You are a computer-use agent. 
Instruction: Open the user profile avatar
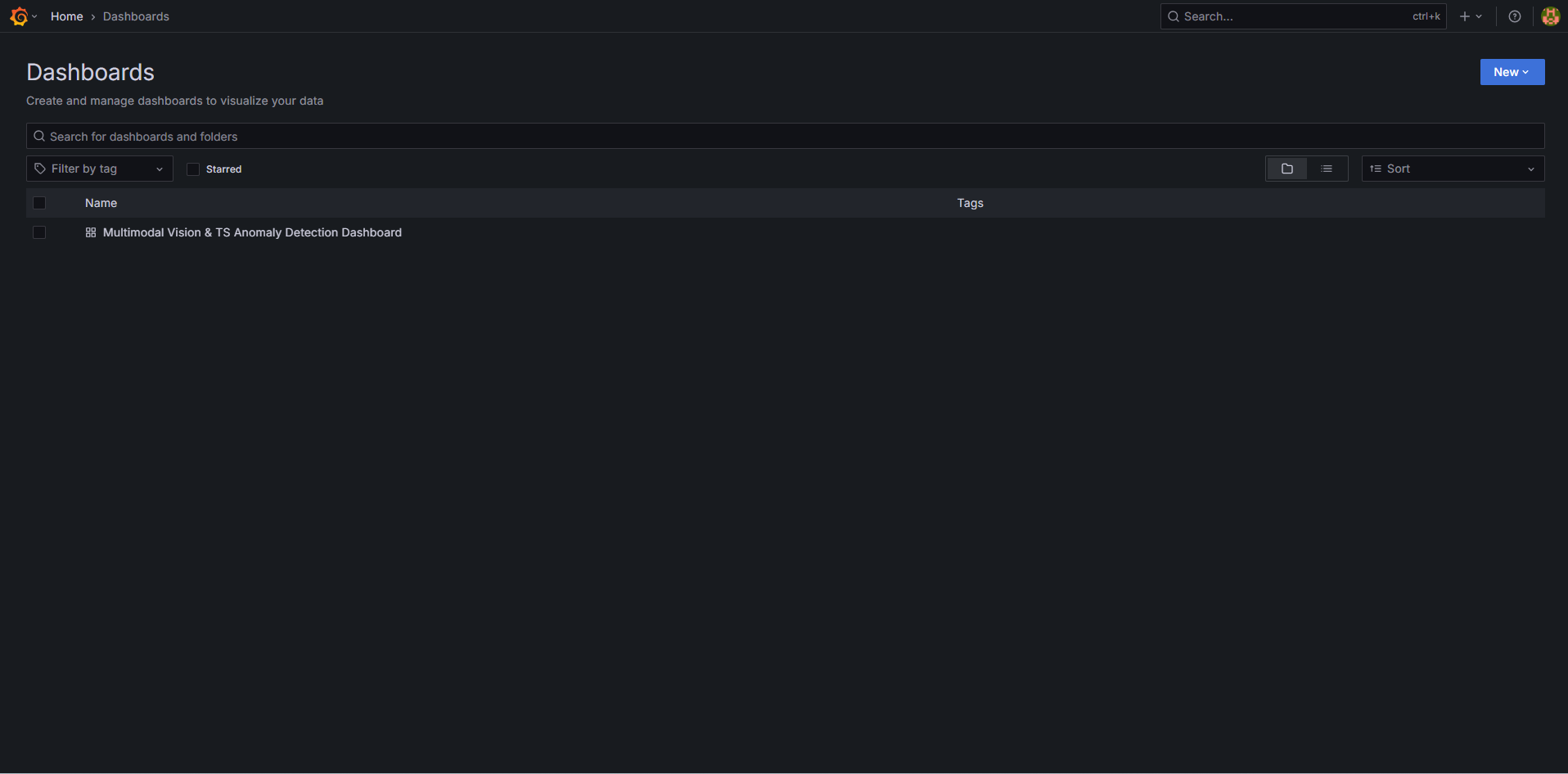tap(1550, 16)
